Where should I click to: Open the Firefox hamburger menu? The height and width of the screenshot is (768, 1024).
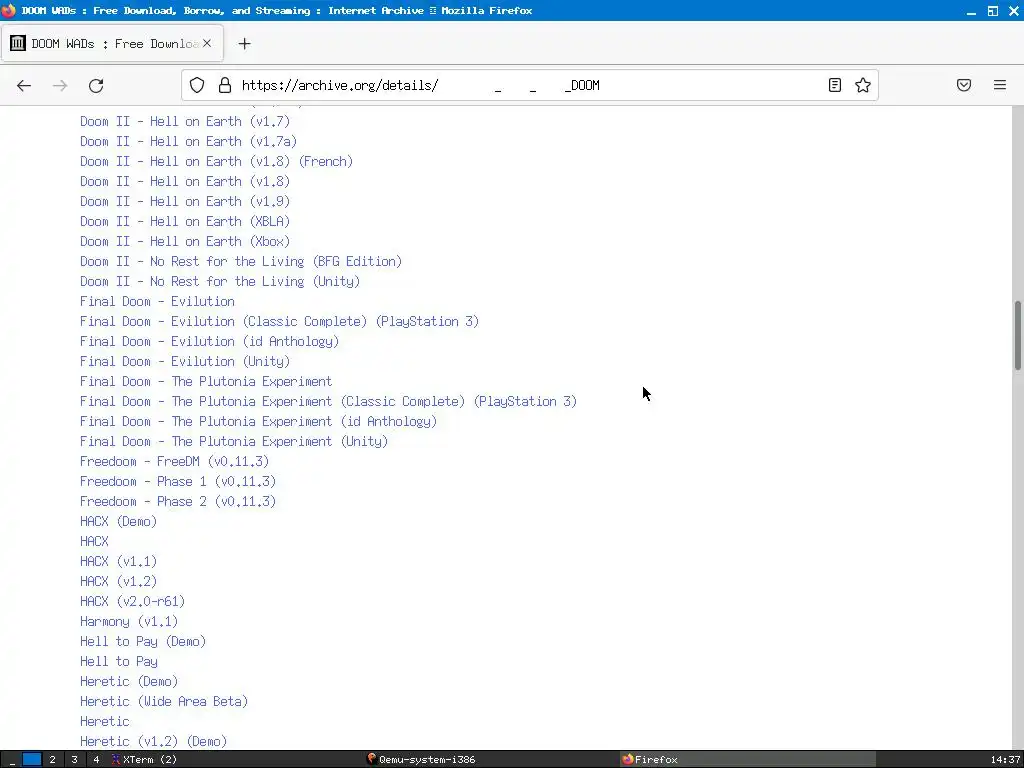(1000, 85)
